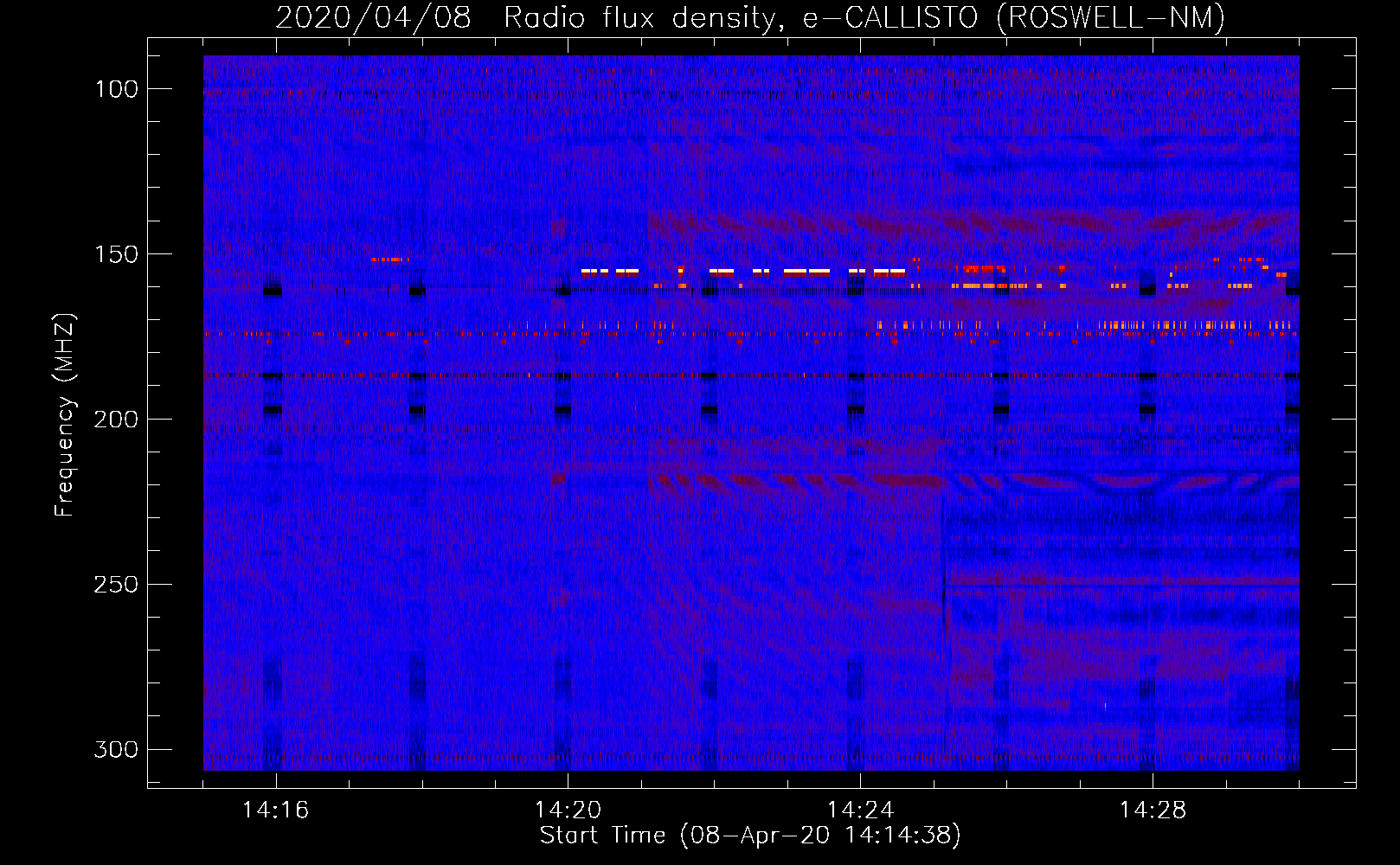Click the 250 frequency tick label
The width and height of the screenshot is (1400, 865).
(x=116, y=585)
